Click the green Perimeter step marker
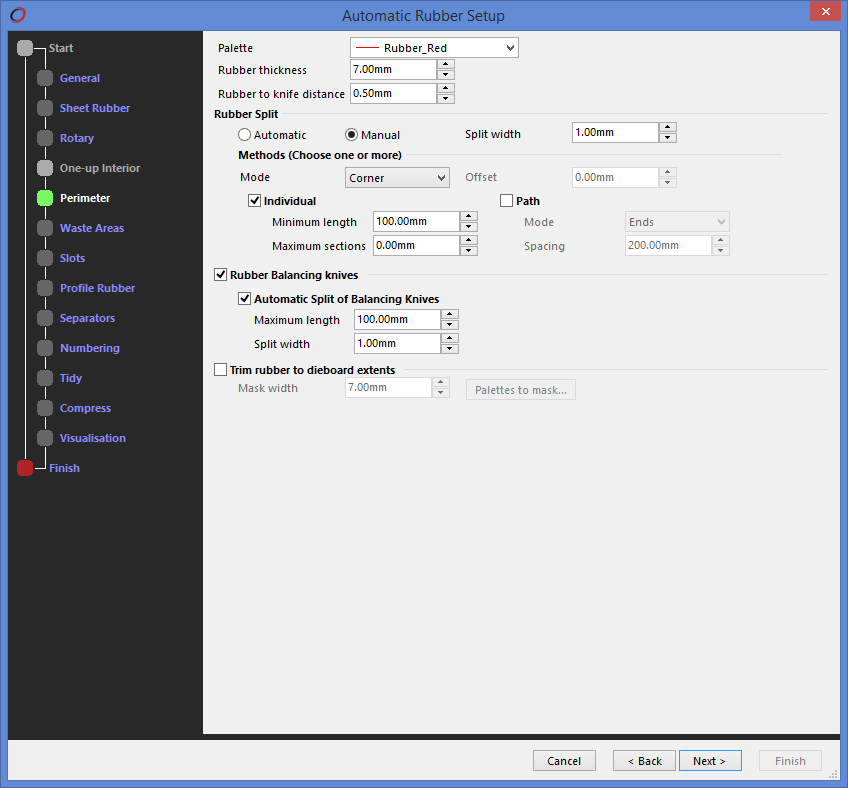This screenshot has height=788, width=848. (45, 198)
